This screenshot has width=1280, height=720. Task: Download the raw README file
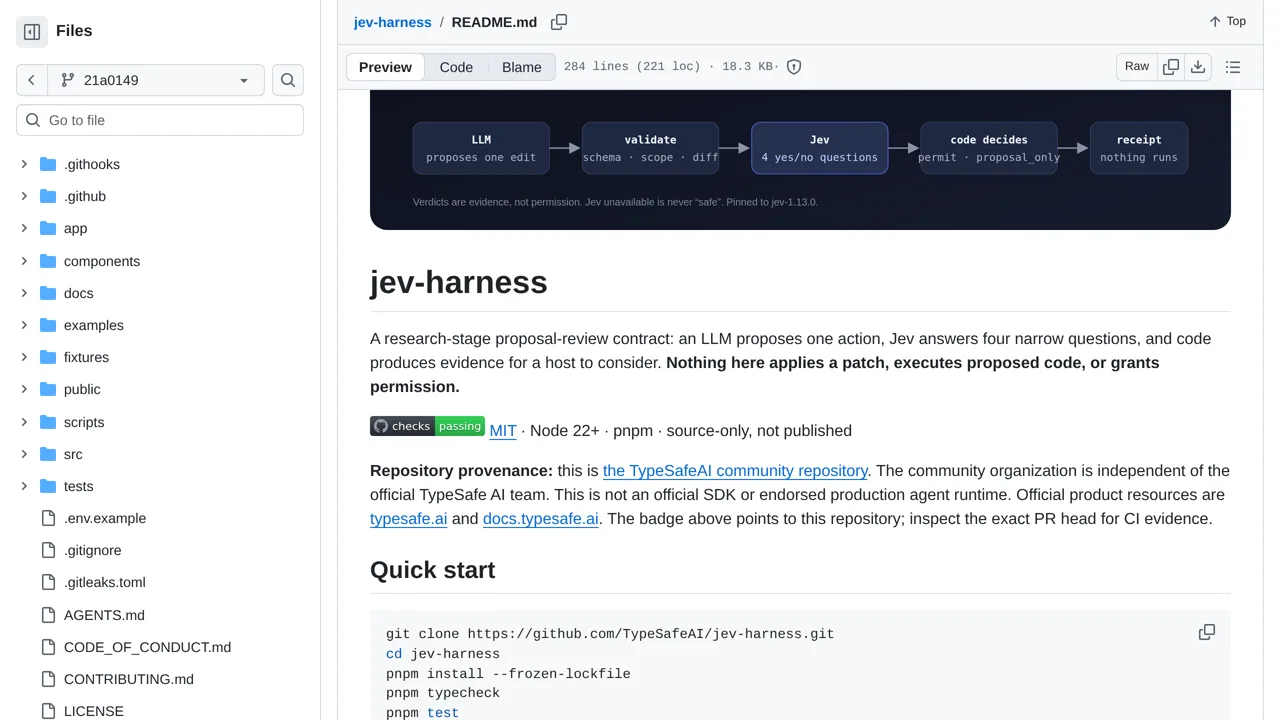(x=1198, y=67)
